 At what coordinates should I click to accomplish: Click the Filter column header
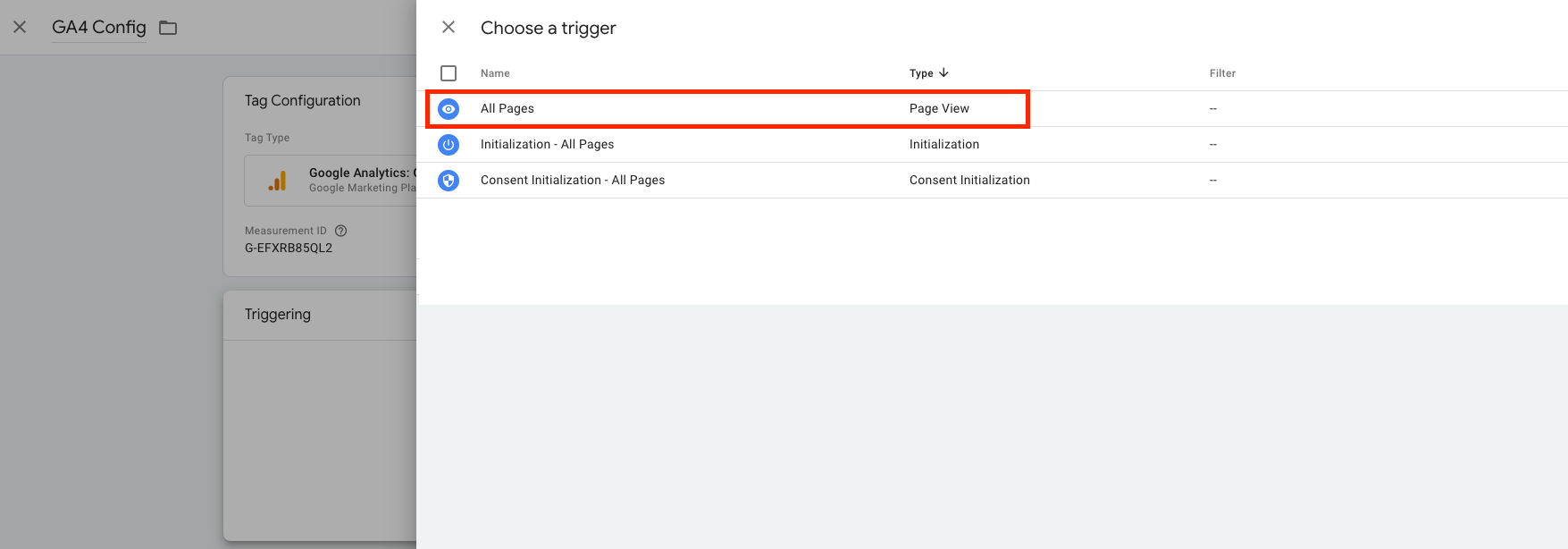tap(1222, 73)
